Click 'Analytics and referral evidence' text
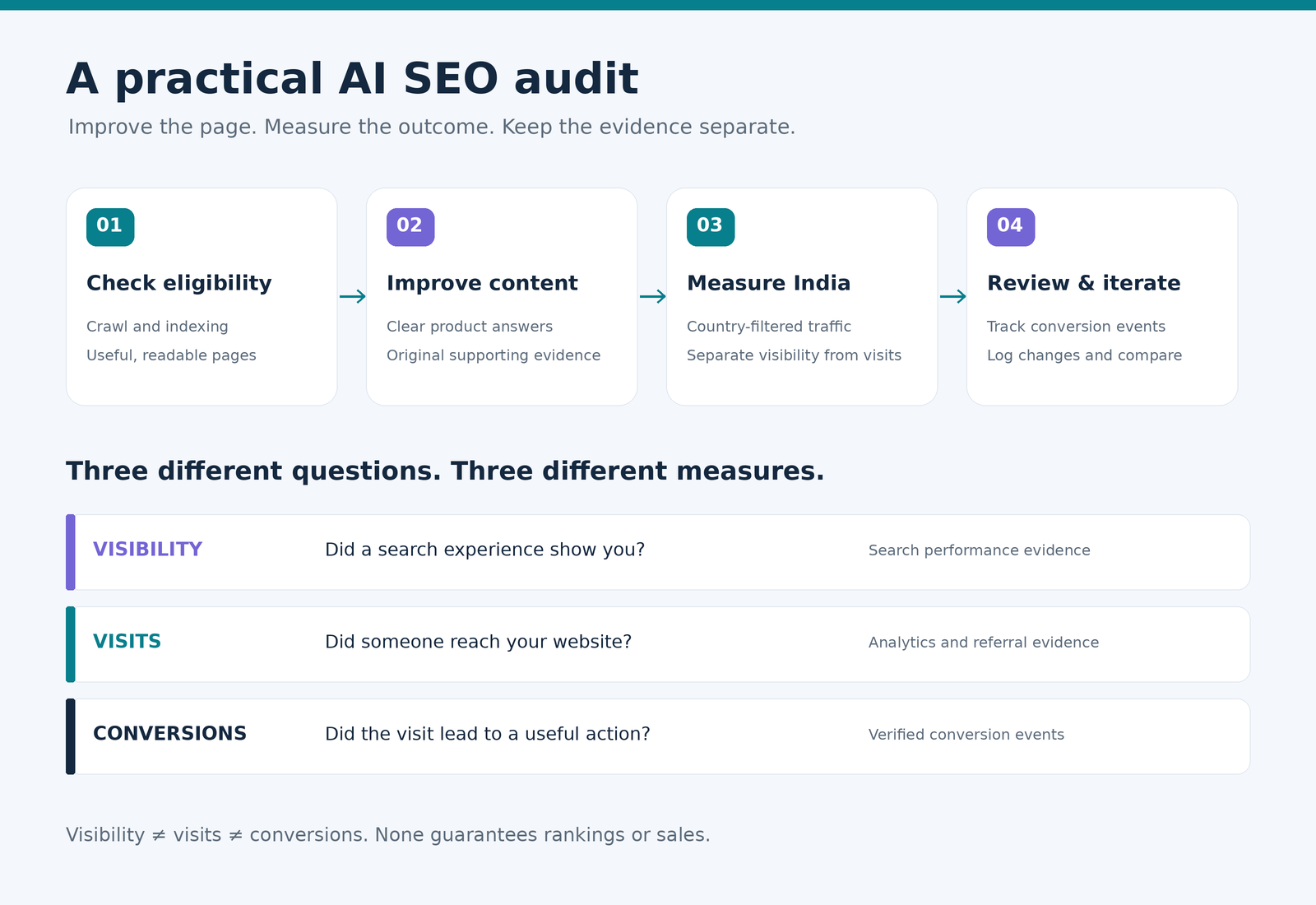Screen dimensions: 1316x905 pyautogui.click(x=983, y=643)
